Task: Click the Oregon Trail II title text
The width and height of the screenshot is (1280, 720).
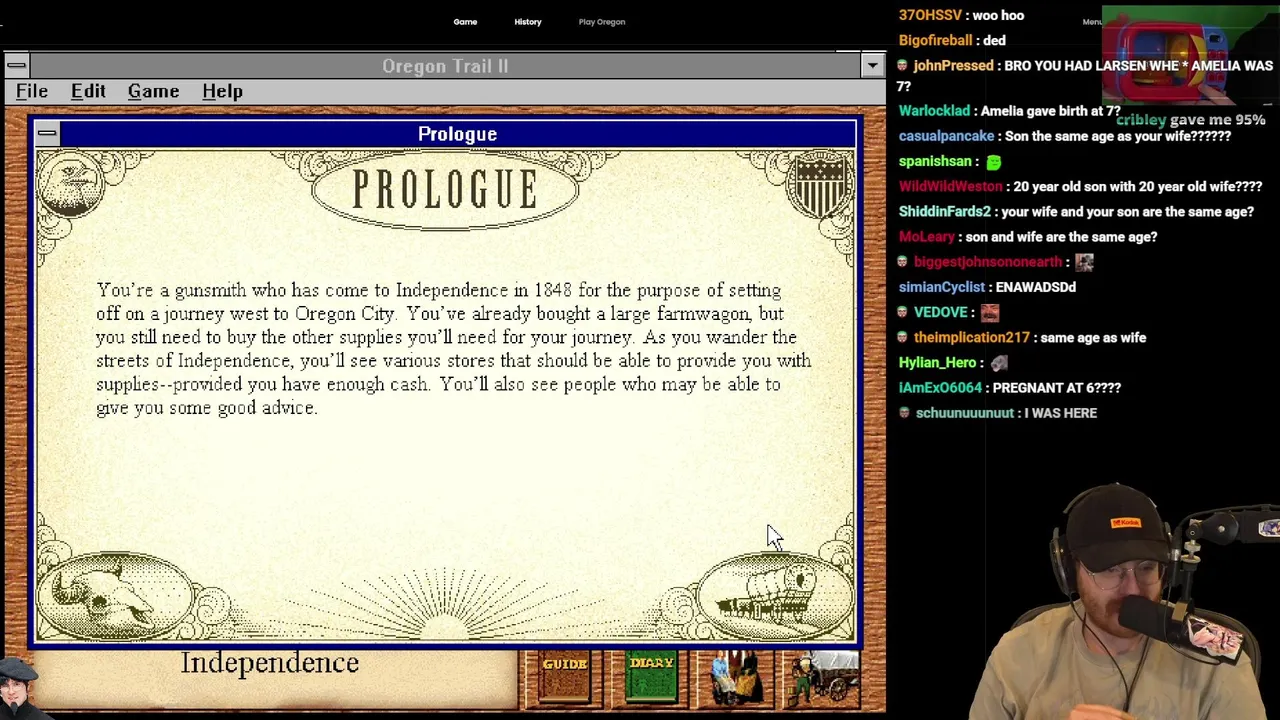Action: [x=445, y=66]
